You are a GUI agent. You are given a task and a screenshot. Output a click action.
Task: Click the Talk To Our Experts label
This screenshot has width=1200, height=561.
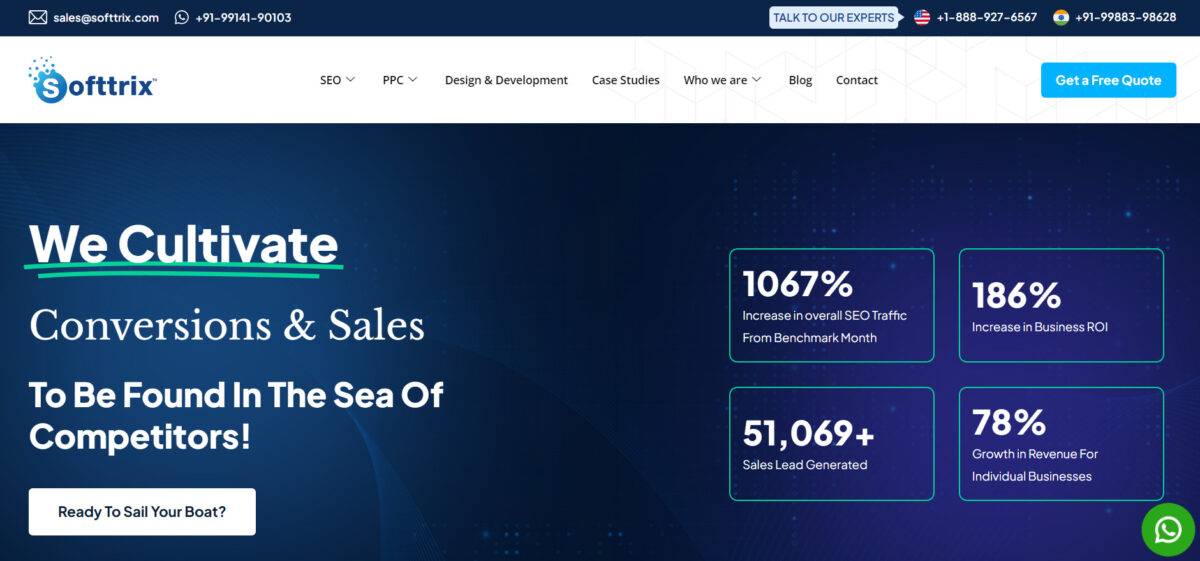coord(833,17)
